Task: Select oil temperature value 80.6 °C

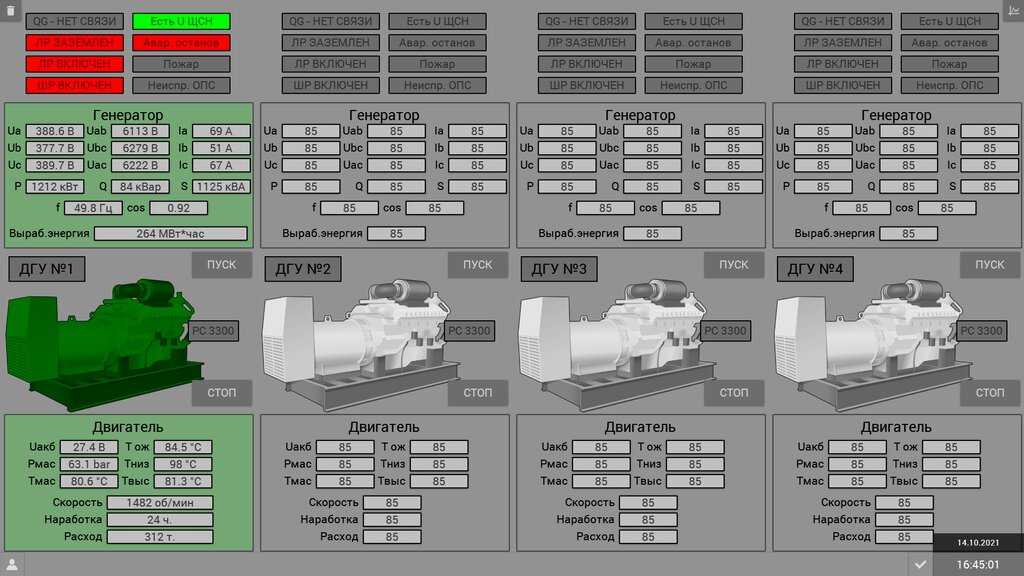Action: click(89, 481)
